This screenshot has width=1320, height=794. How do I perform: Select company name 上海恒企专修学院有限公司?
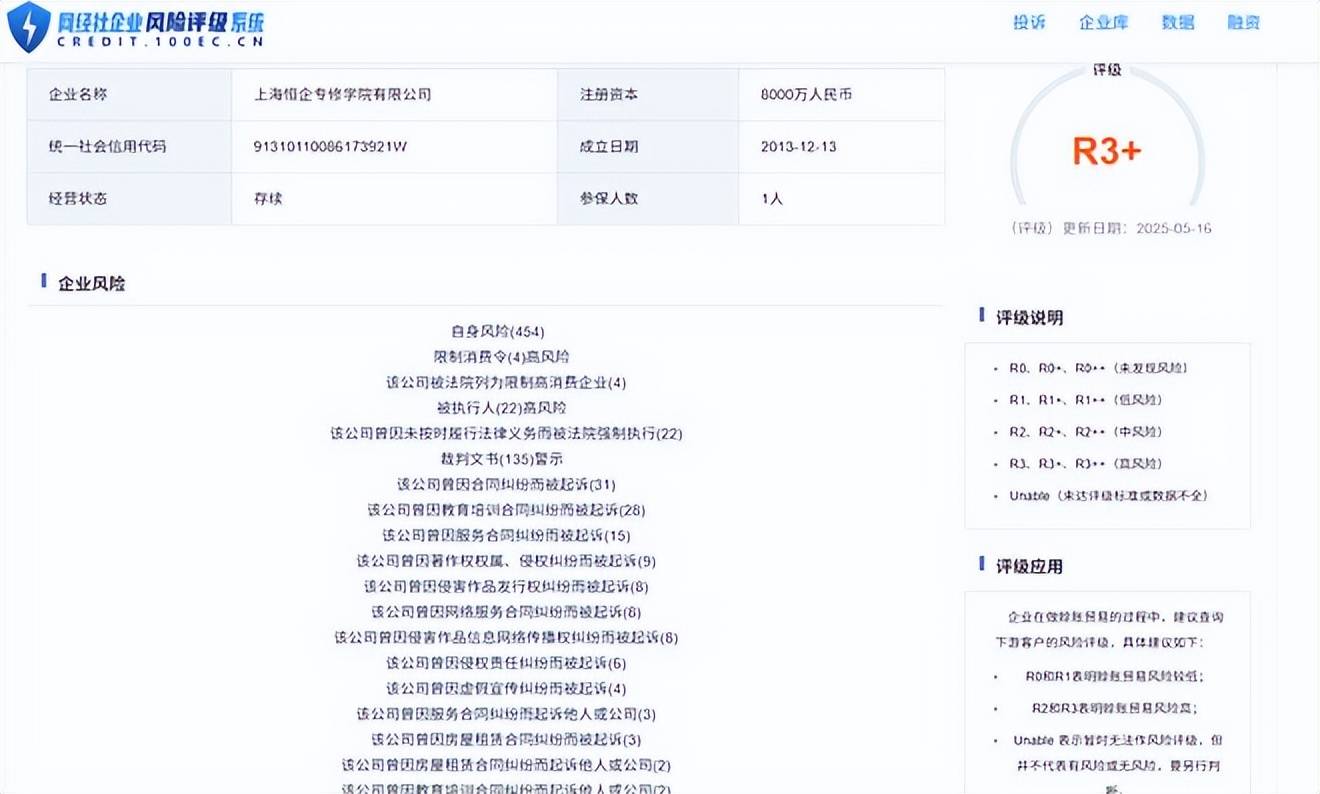pyautogui.click(x=343, y=95)
